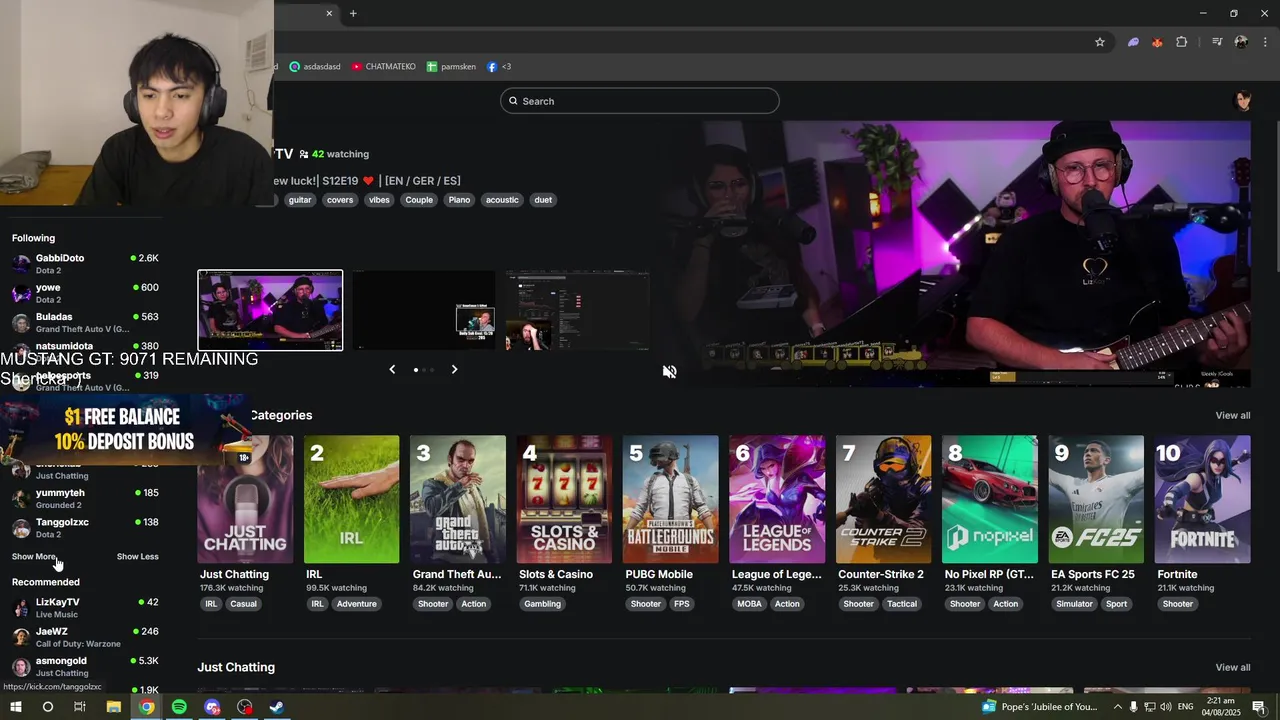Open Windows Start menu
Screen dimensions: 1280x720
click(x=15, y=707)
